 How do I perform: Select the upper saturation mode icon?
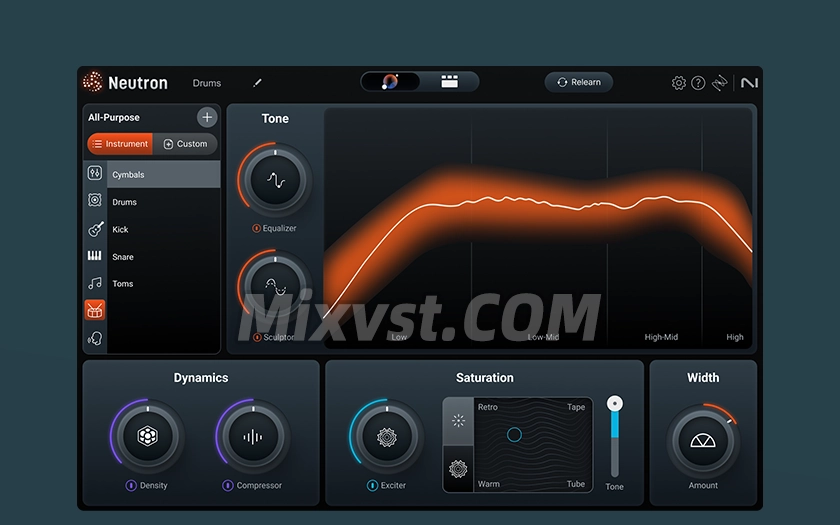458,421
